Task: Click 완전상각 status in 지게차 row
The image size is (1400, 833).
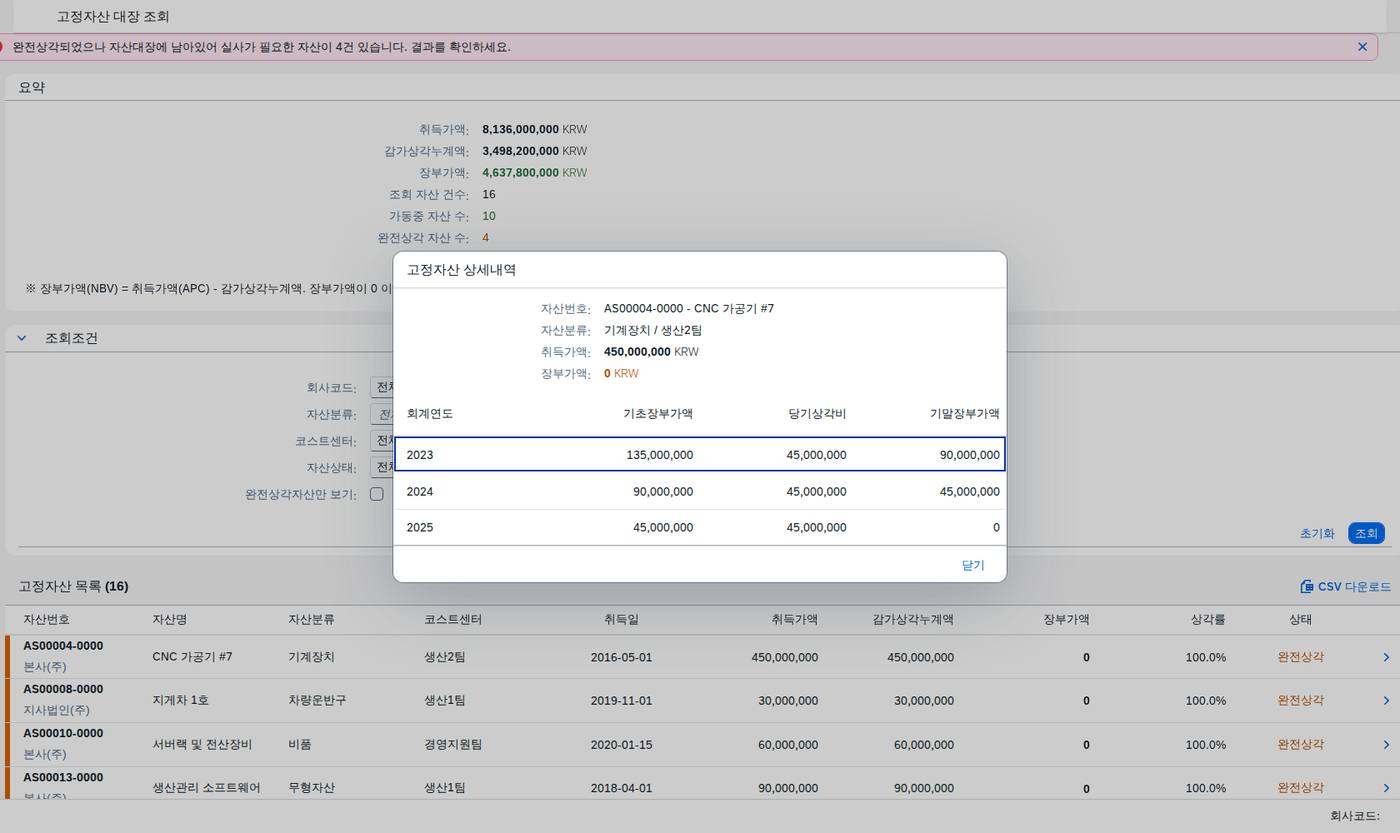Action: pyautogui.click(x=1300, y=701)
